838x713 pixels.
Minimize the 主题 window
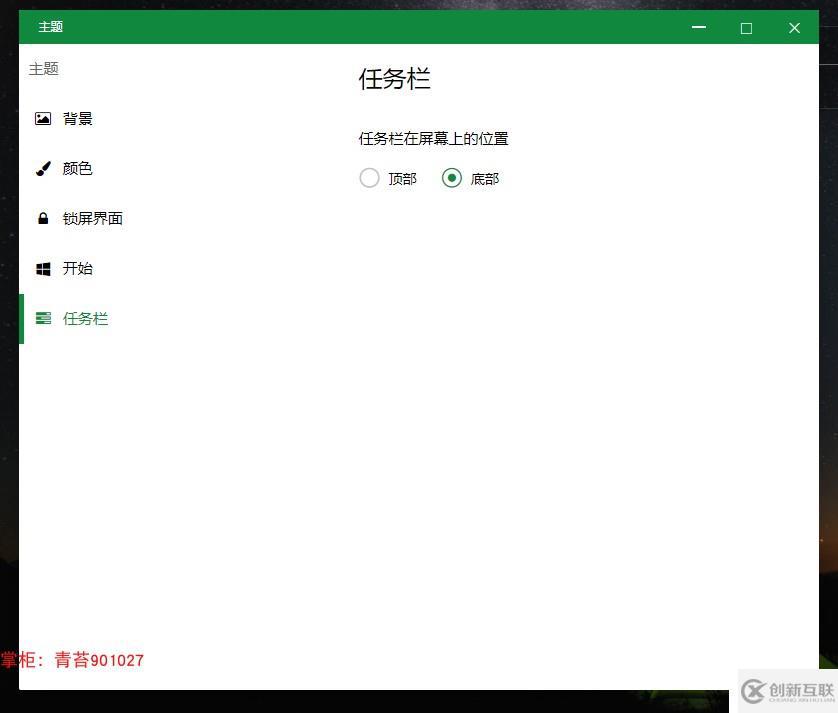[699, 27]
